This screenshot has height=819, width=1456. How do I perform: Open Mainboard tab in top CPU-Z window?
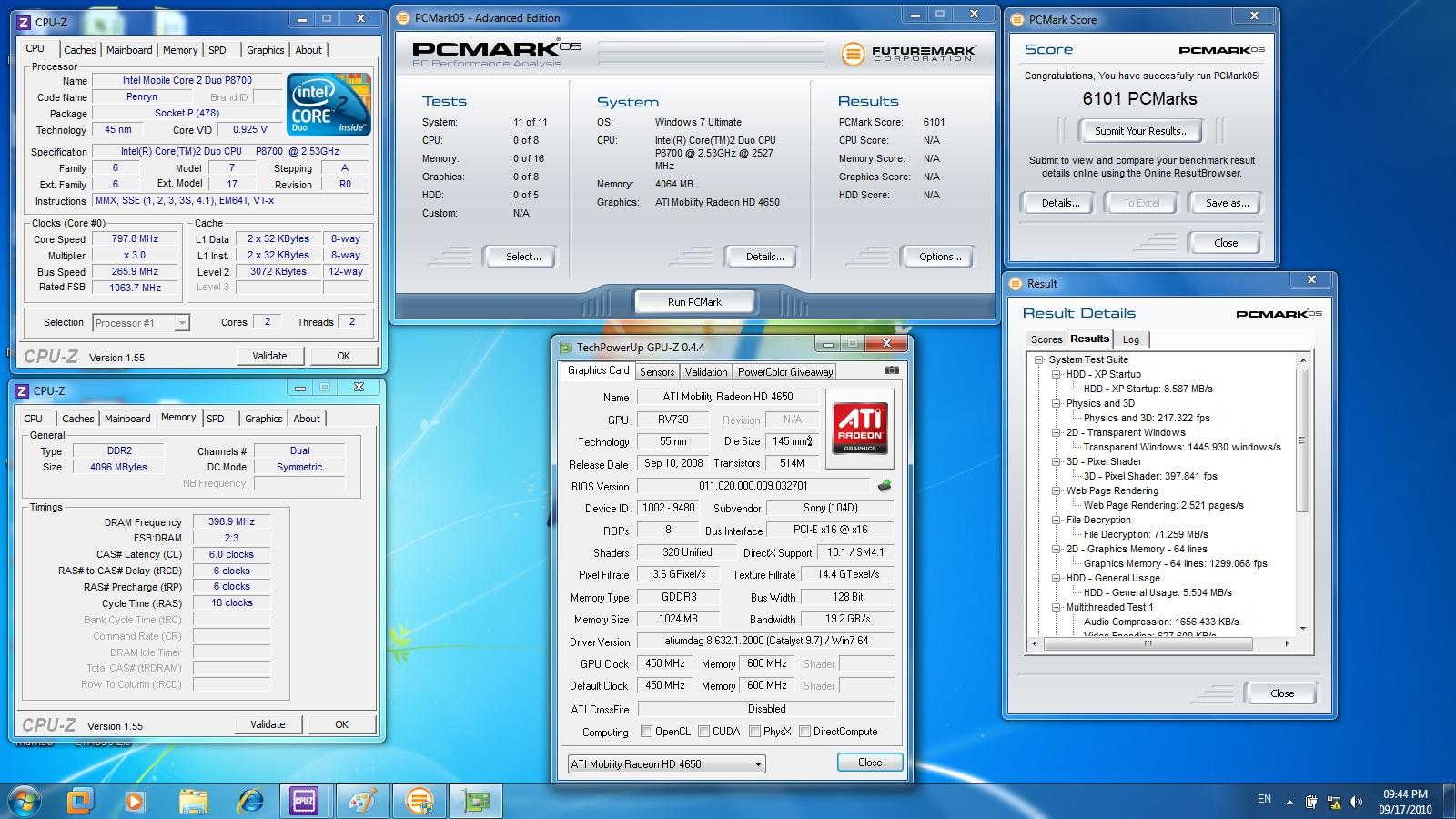point(129,50)
